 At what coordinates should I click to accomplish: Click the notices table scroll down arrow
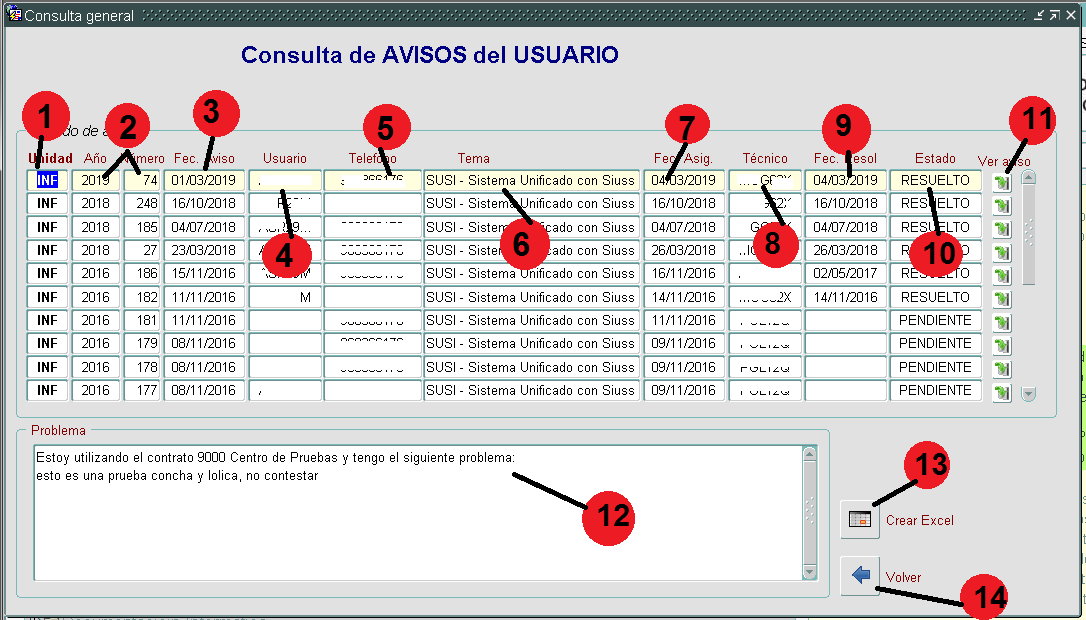(x=1029, y=394)
